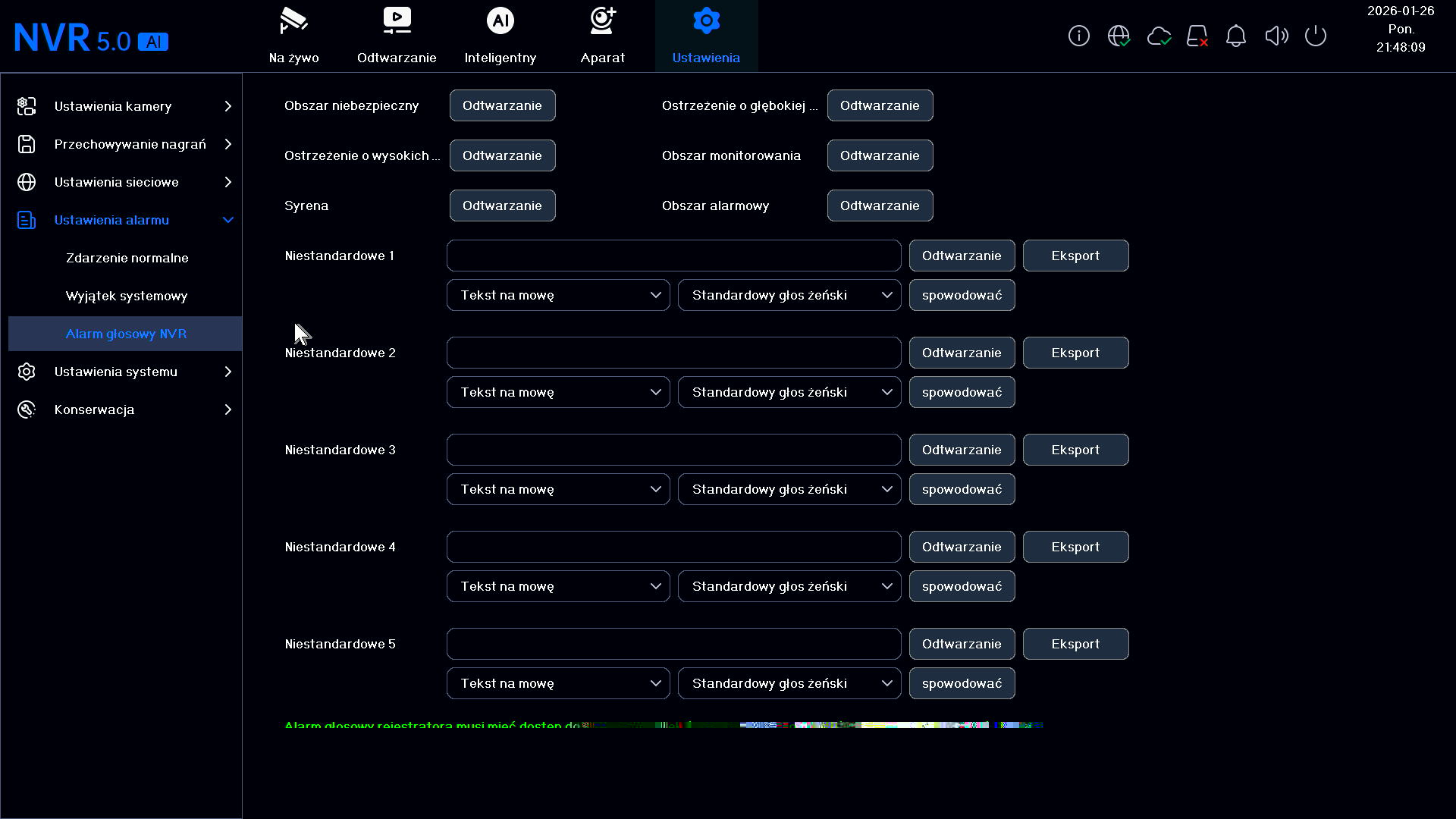This screenshot has height=819, width=1456.
Task: Select Wyjątek systemowy in sidebar
Action: (127, 296)
